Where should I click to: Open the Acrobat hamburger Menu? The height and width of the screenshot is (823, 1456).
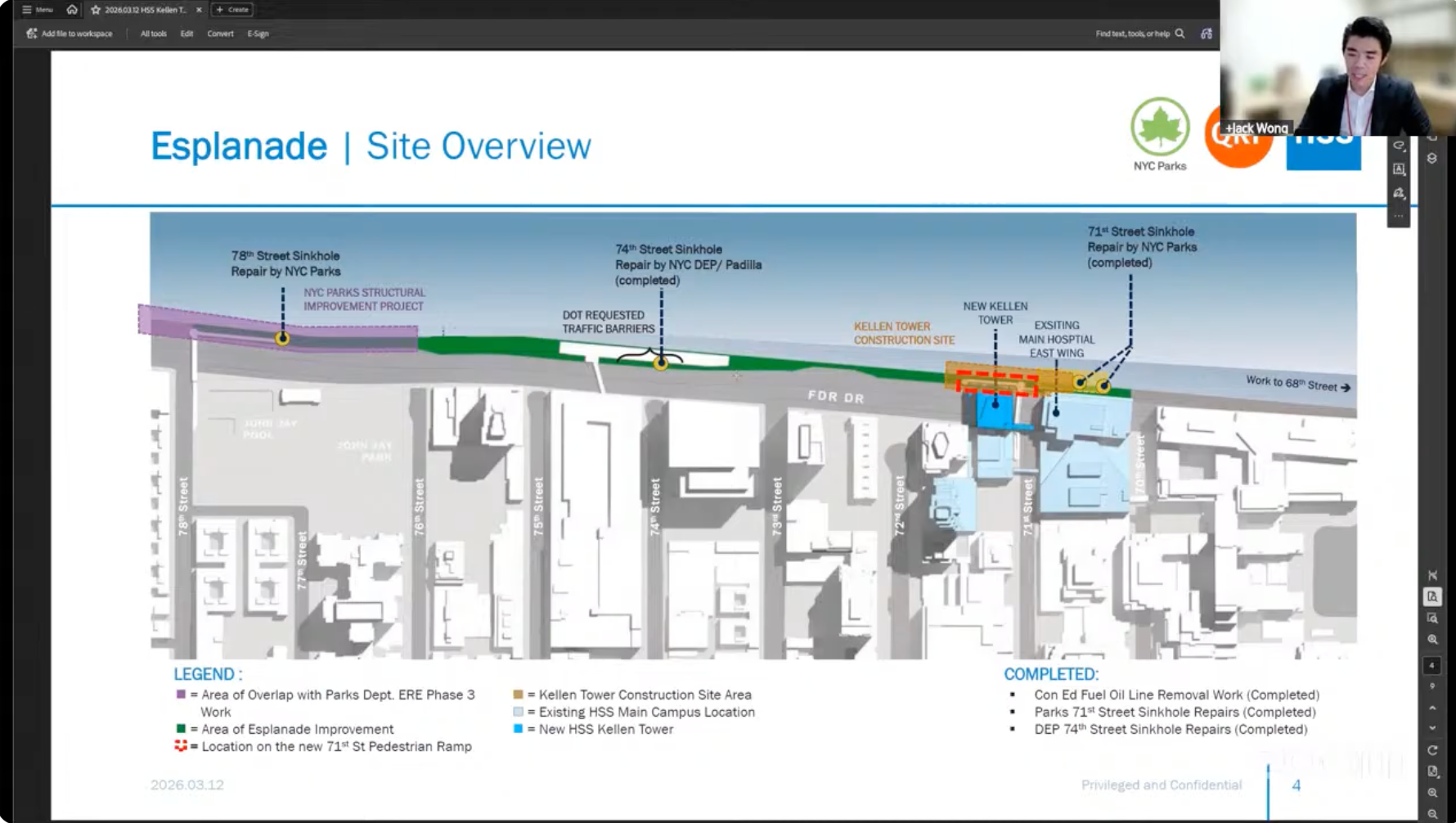38,10
